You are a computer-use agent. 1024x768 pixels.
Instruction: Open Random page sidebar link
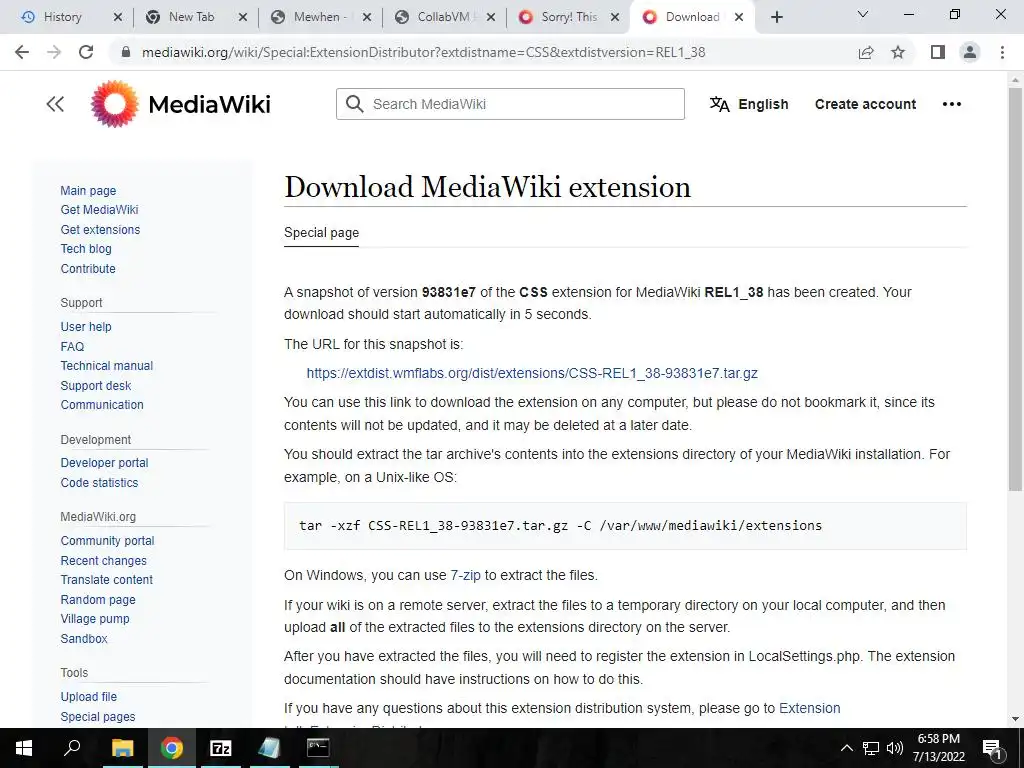pyautogui.click(x=98, y=600)
